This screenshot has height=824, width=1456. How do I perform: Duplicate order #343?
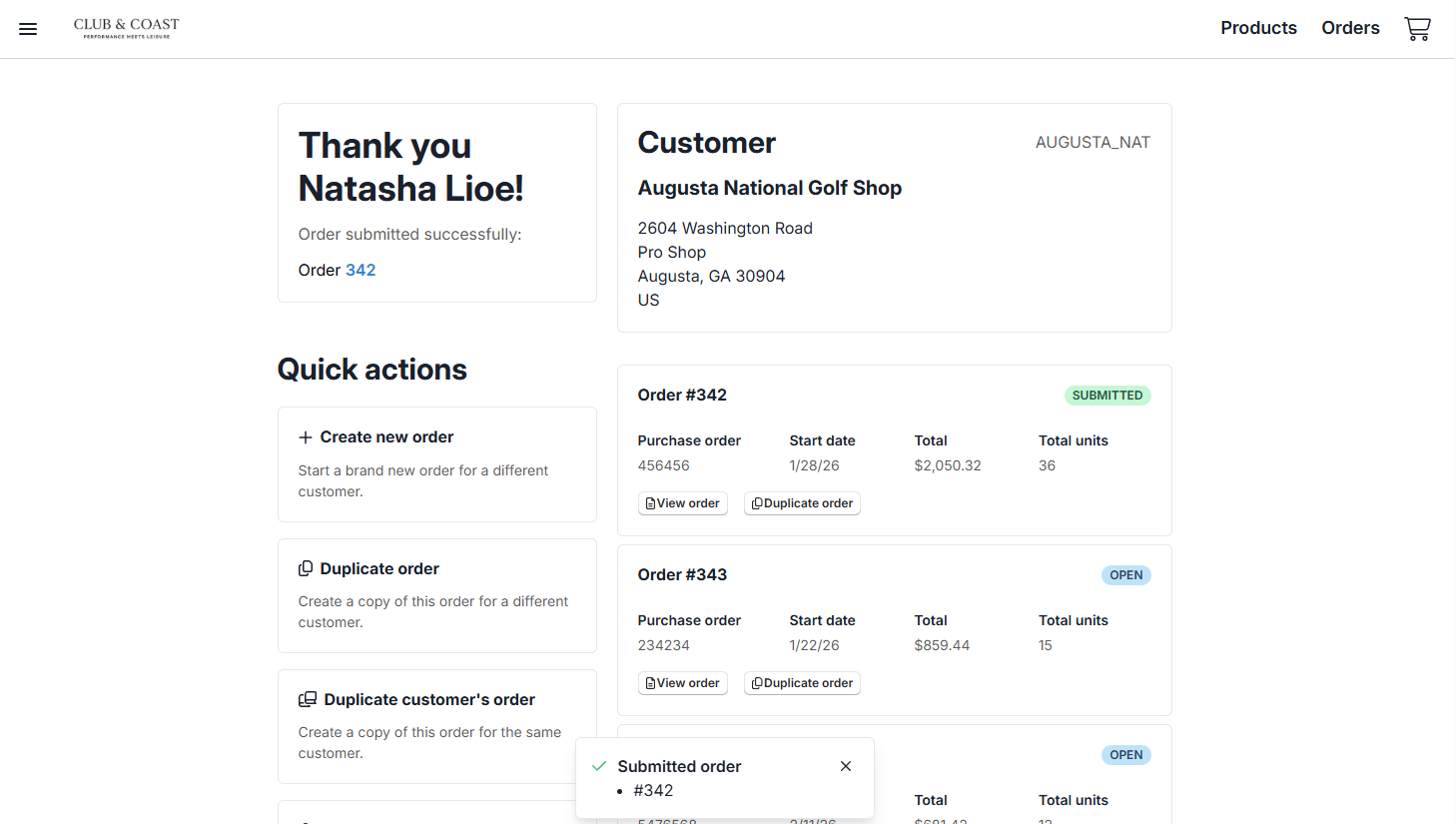pyautogui.click(x=802, y=683)
